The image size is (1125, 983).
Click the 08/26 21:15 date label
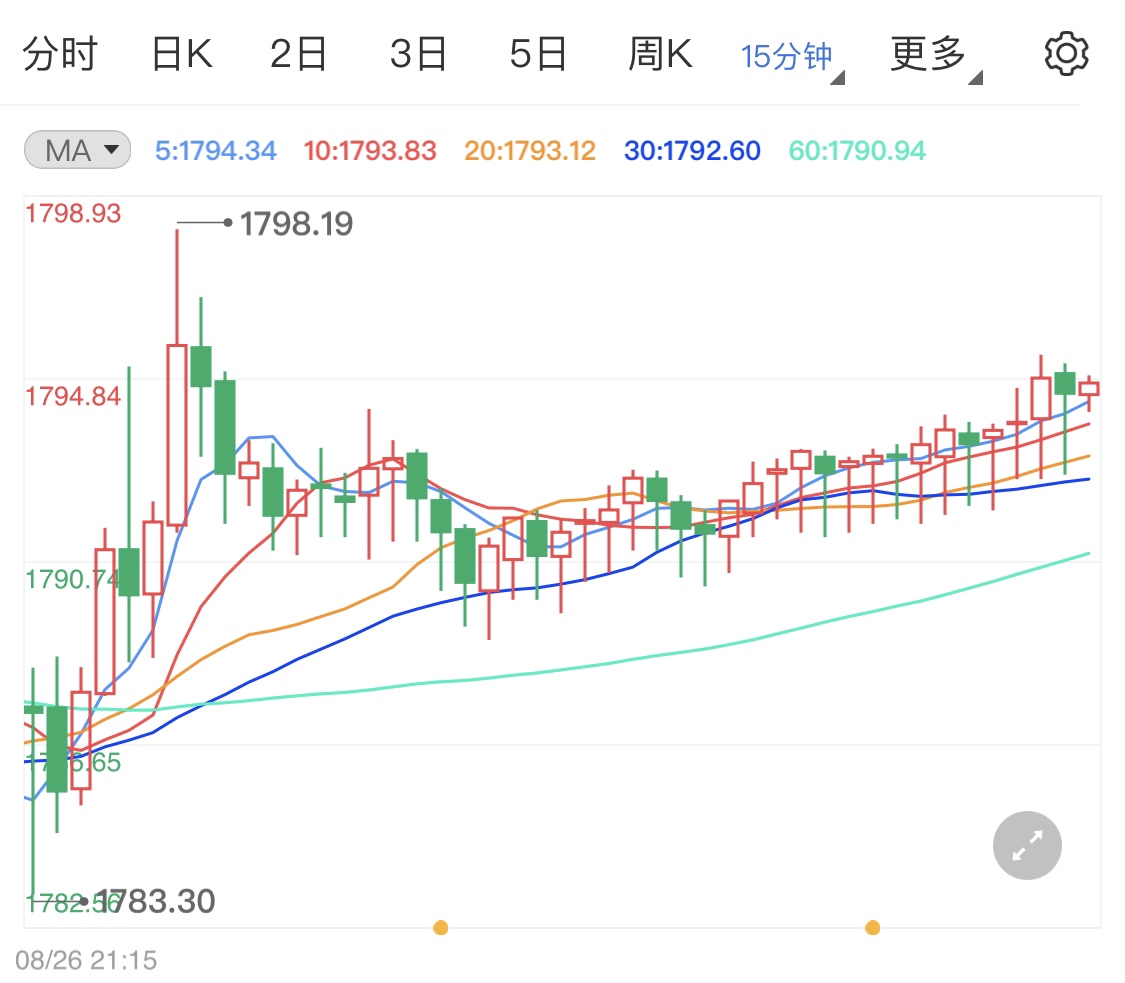(85, 960)
